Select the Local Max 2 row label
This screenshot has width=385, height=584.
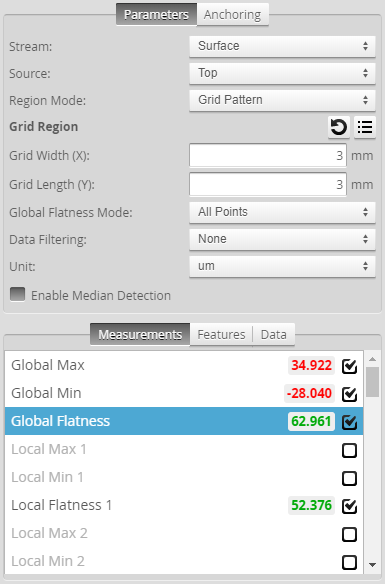[49, 533]
